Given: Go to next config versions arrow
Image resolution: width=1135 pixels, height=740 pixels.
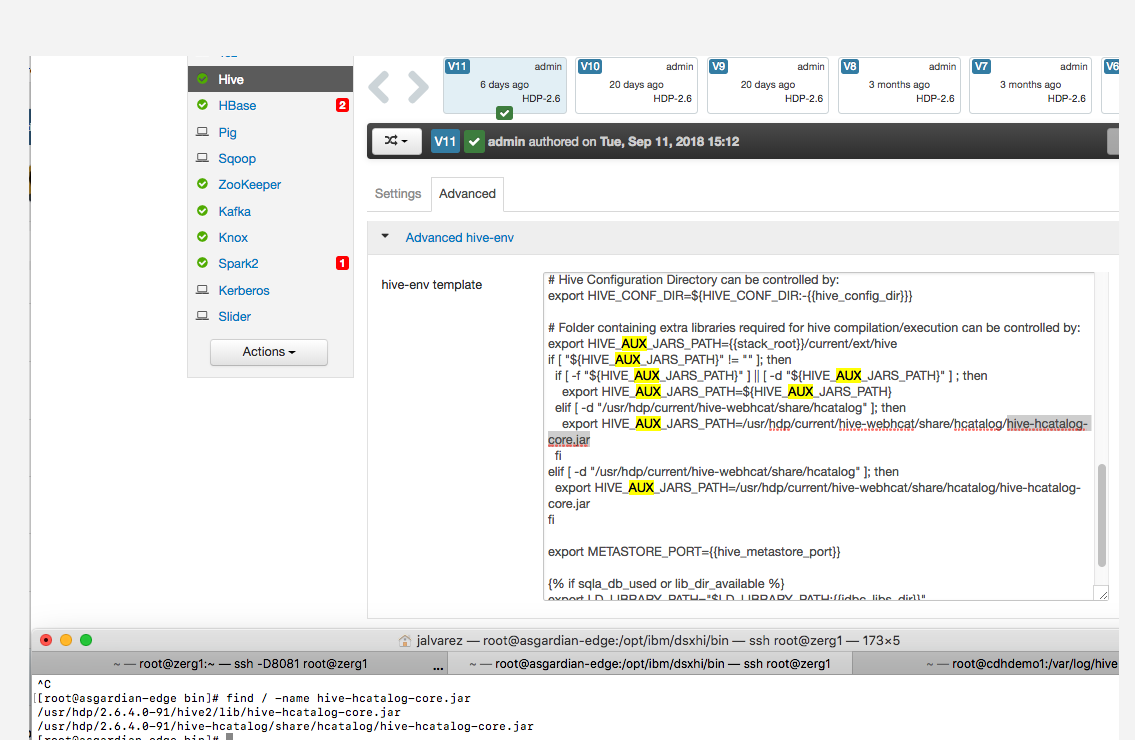Looking at the screenshot, I should click(417, 87).
